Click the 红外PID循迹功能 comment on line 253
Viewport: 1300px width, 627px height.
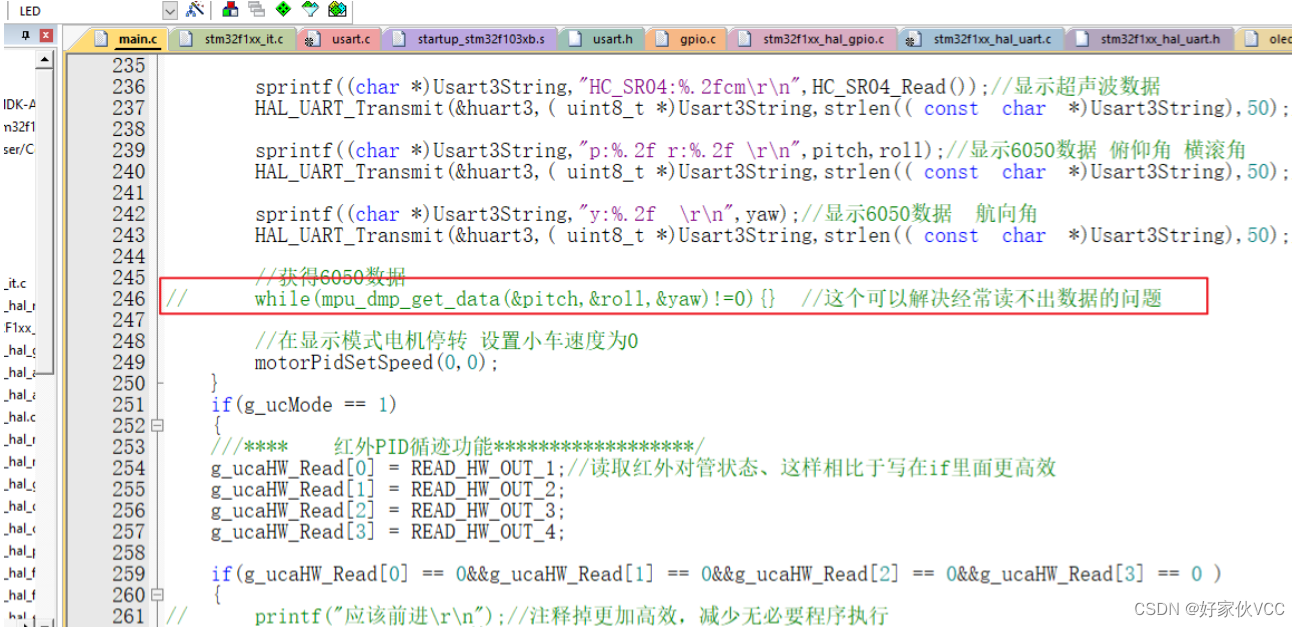click(x=457, y=447)
